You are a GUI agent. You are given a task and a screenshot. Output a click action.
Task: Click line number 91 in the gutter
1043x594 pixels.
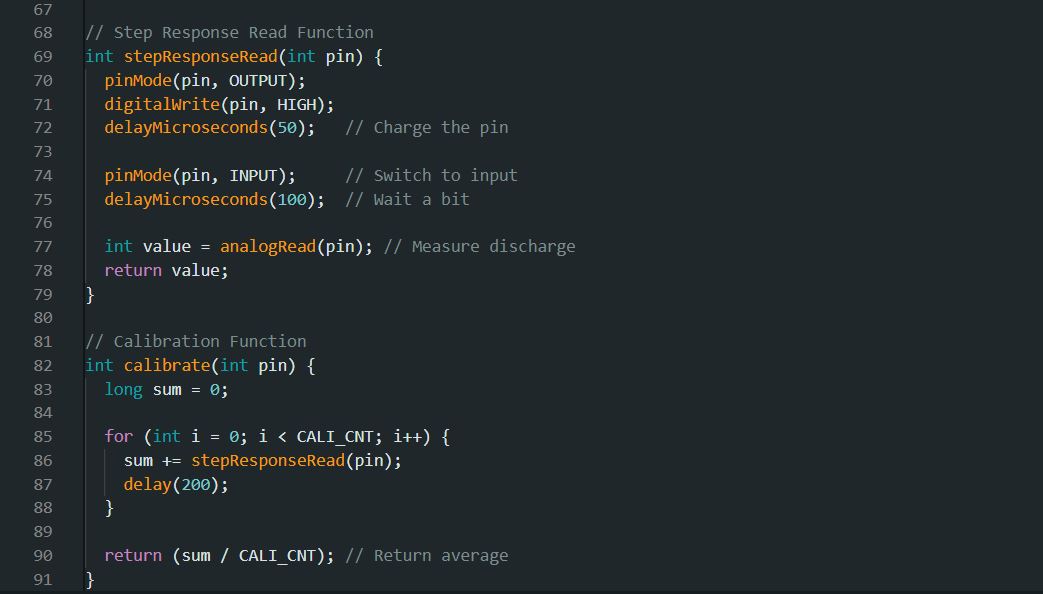43,579
